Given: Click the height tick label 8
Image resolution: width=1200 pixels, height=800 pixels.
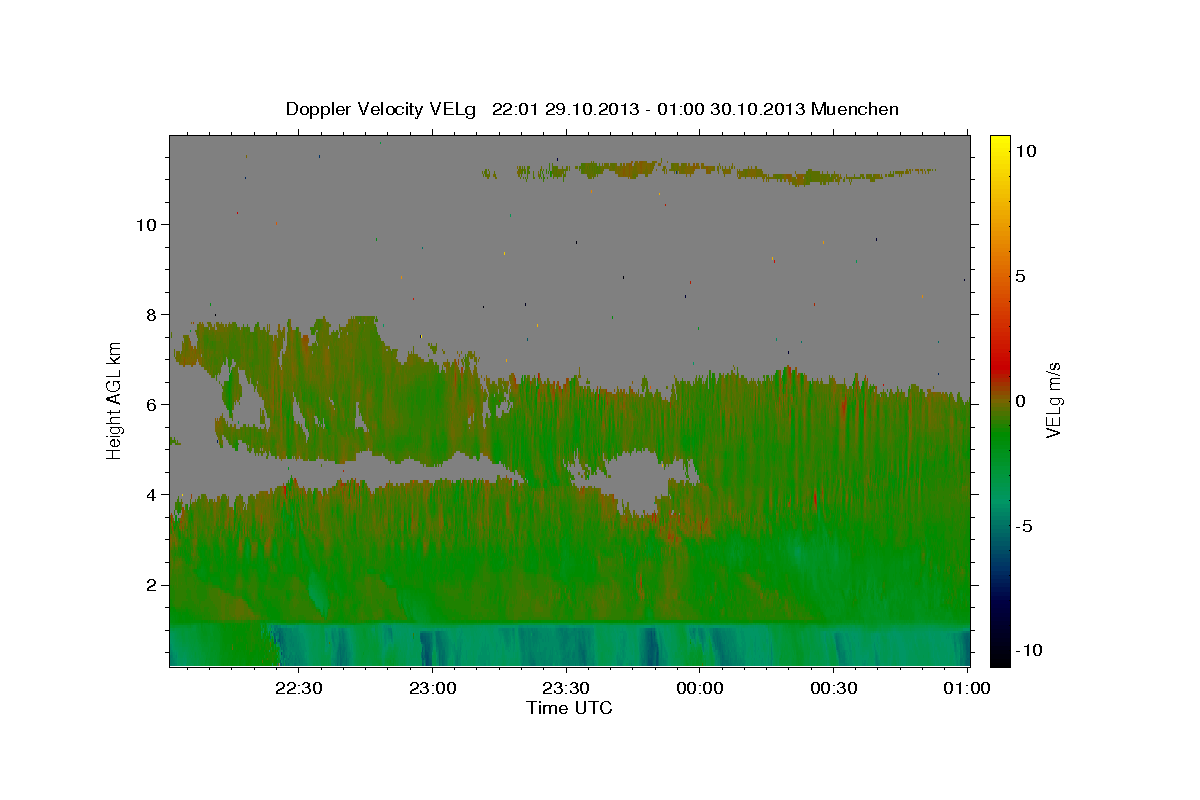Looking at the screenshot, I should point(150,314).
